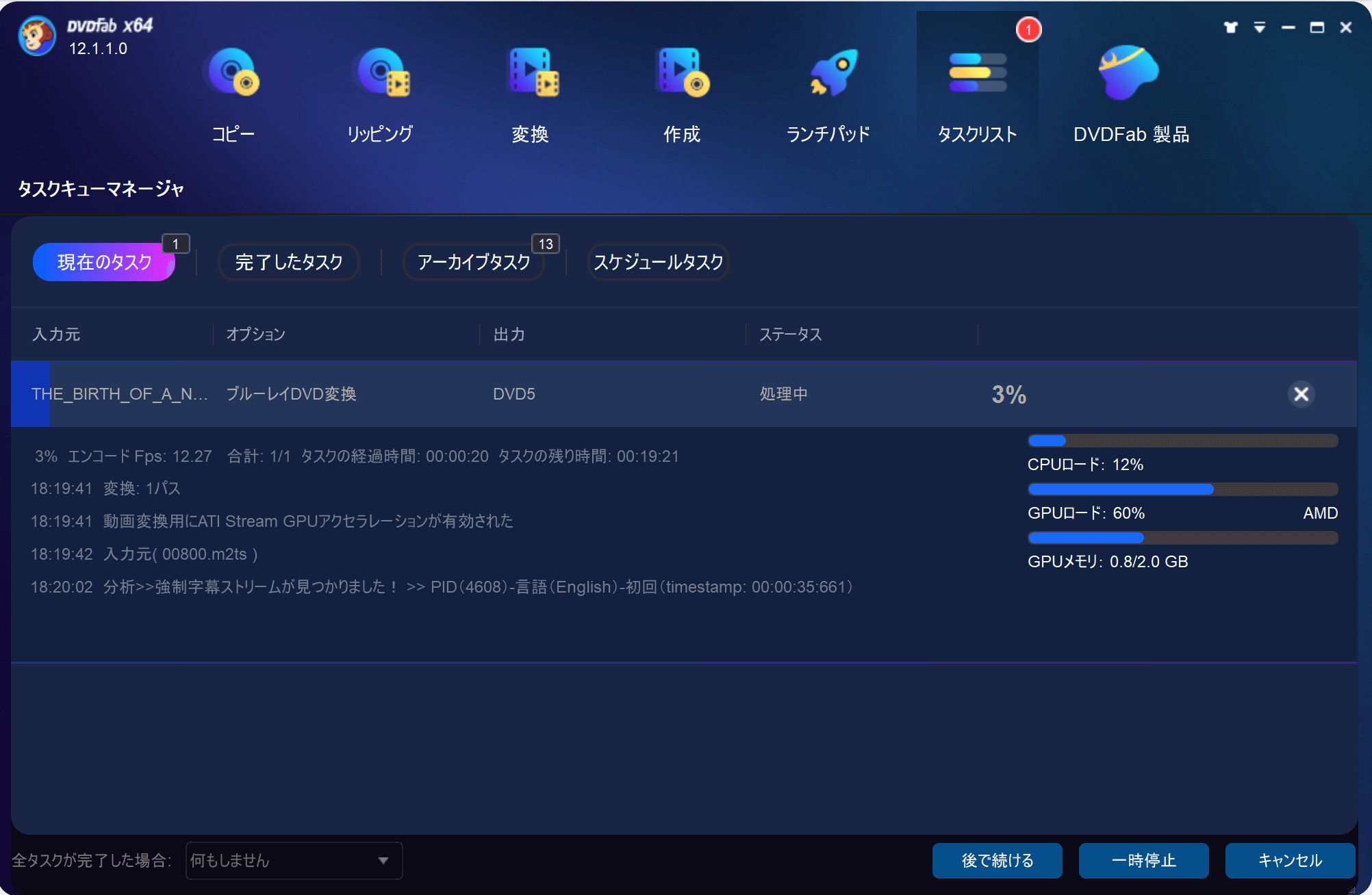Viewport: 1372px width, 895px height.
Task: Click the log line 変換: 1パス
Action: 106,489
